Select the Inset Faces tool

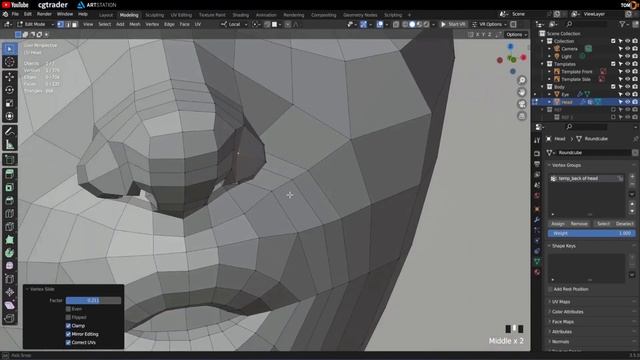[x=9, y=187]
